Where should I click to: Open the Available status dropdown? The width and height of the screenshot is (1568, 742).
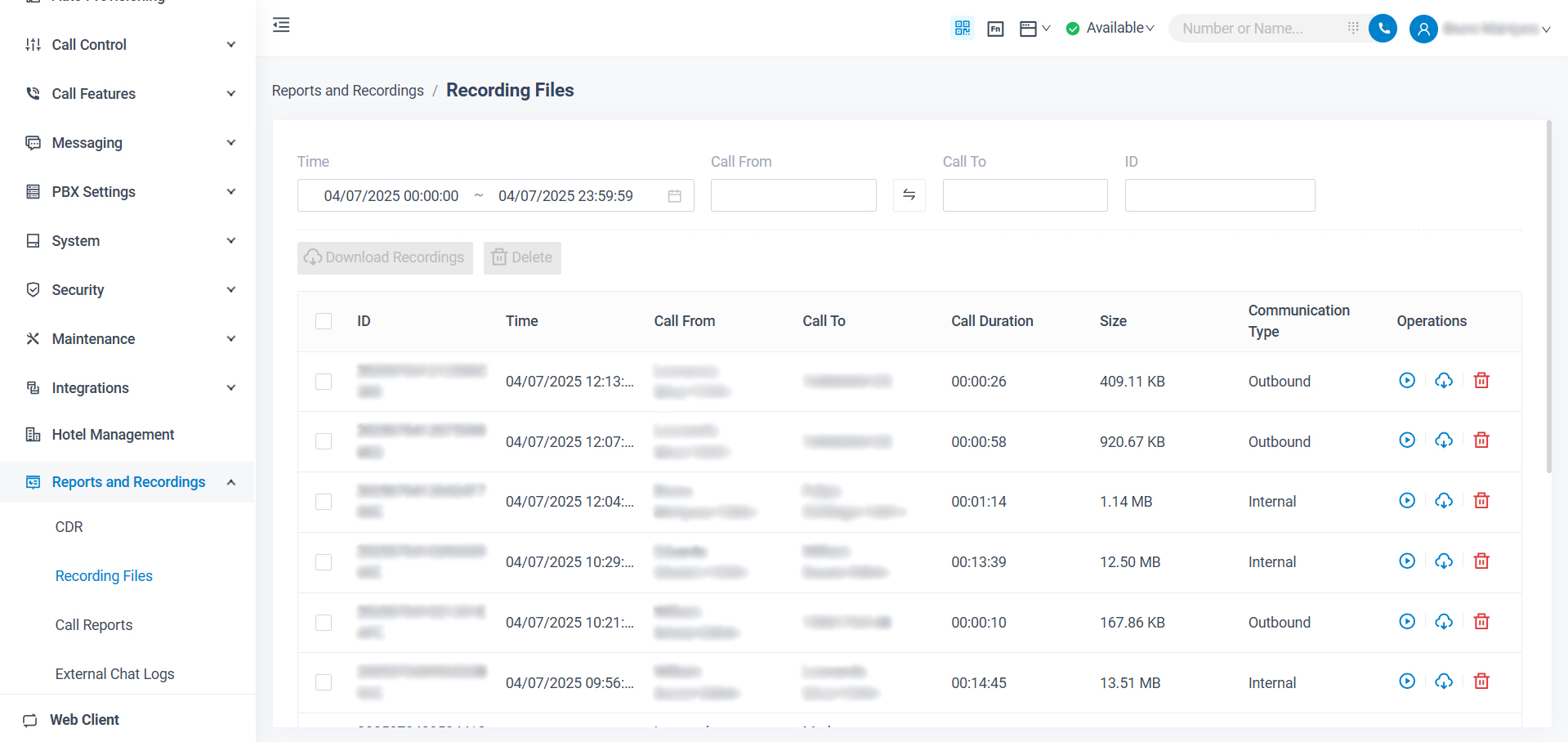[1110, 29]
